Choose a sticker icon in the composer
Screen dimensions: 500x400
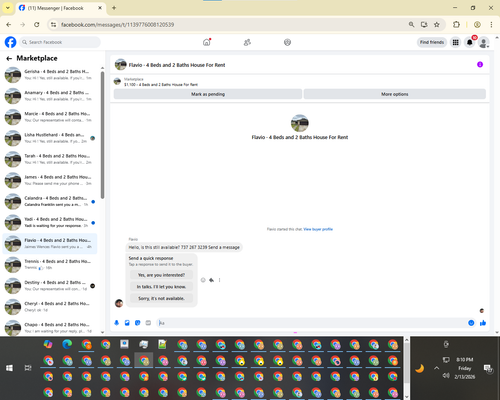[138, 323]
